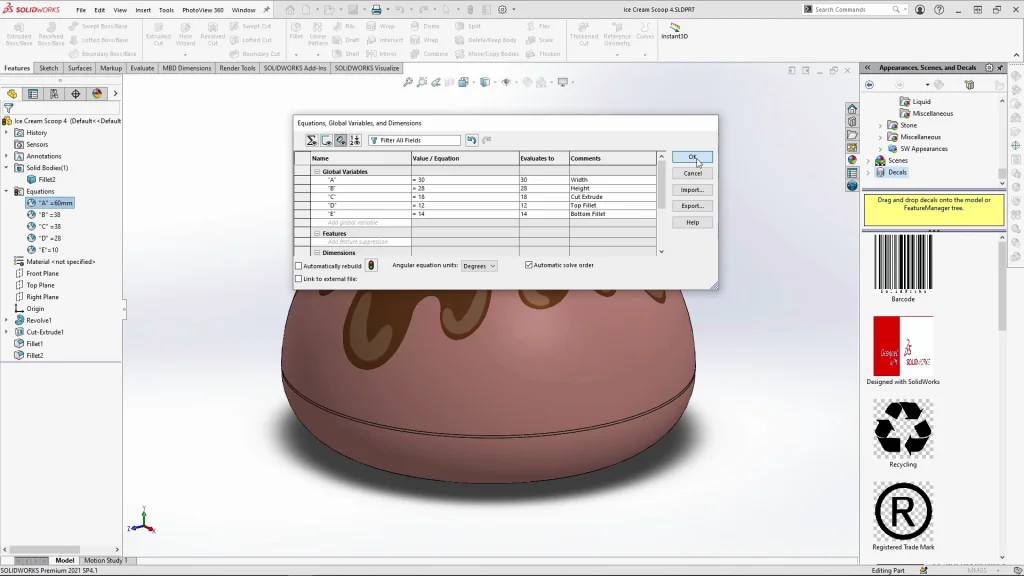This screenshot has height=576, width=1024.
Task: Click the SOLIDWORKS Resources home icon
Action: coord(852,108)
